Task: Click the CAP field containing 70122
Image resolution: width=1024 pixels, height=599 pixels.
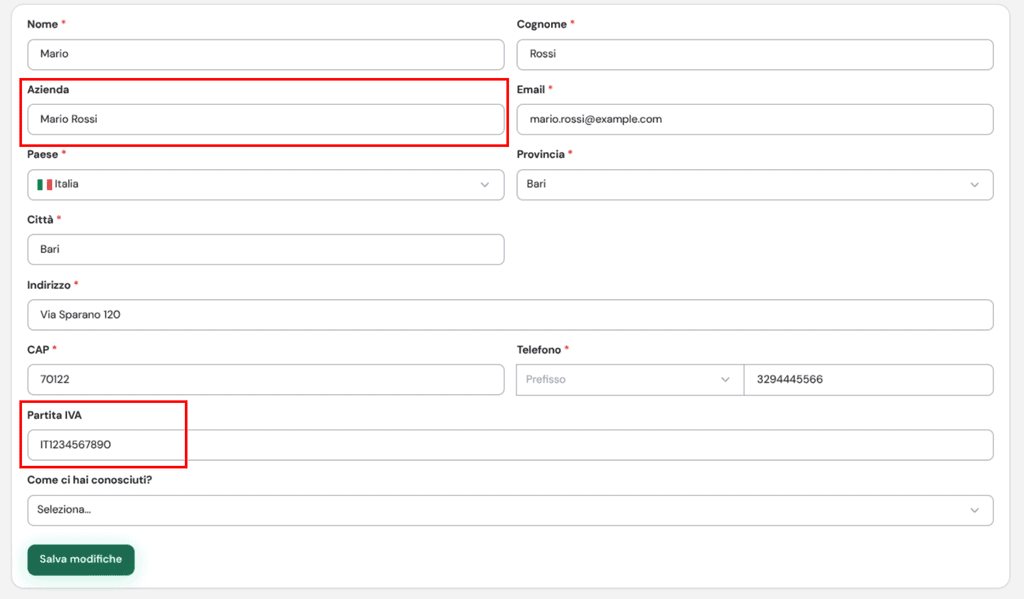Action: point(266,380)
